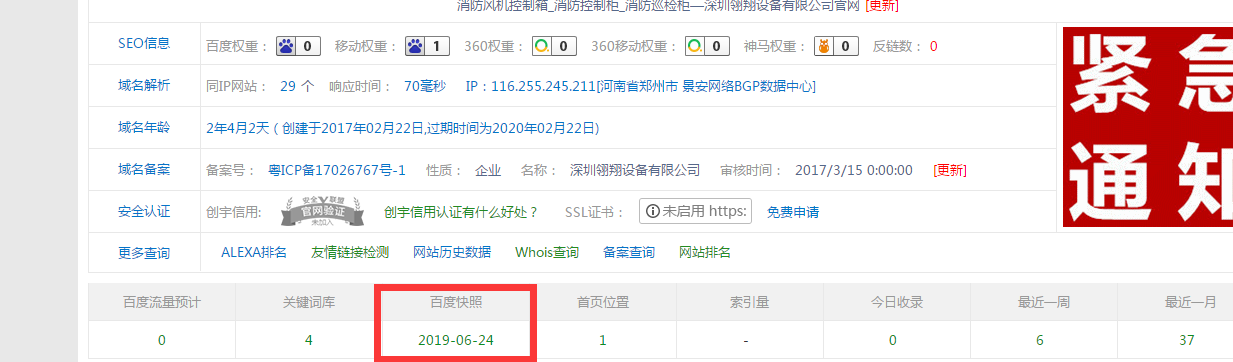Click the 神马权重 icon badge
The width and height of the screenshot is (1233, 362).
tap(836, 45)
